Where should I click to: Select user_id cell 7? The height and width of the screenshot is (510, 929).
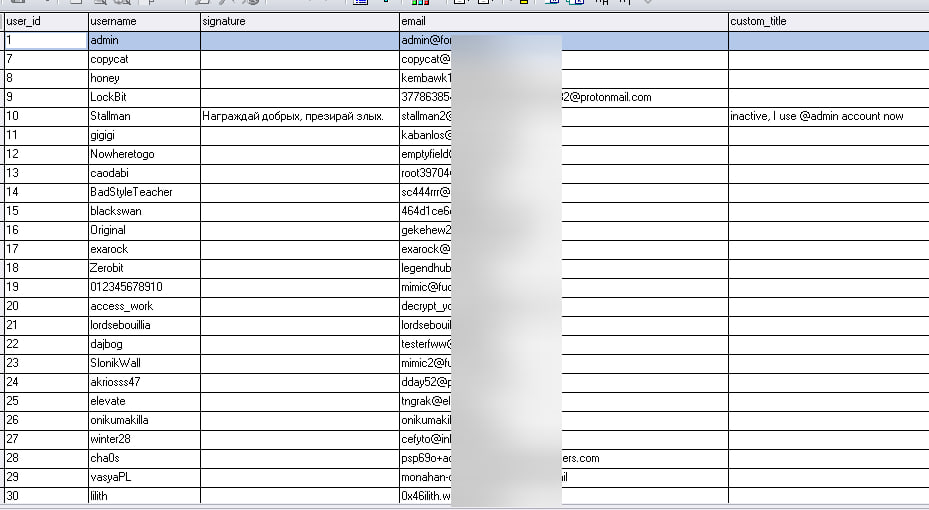coord(46,59)
